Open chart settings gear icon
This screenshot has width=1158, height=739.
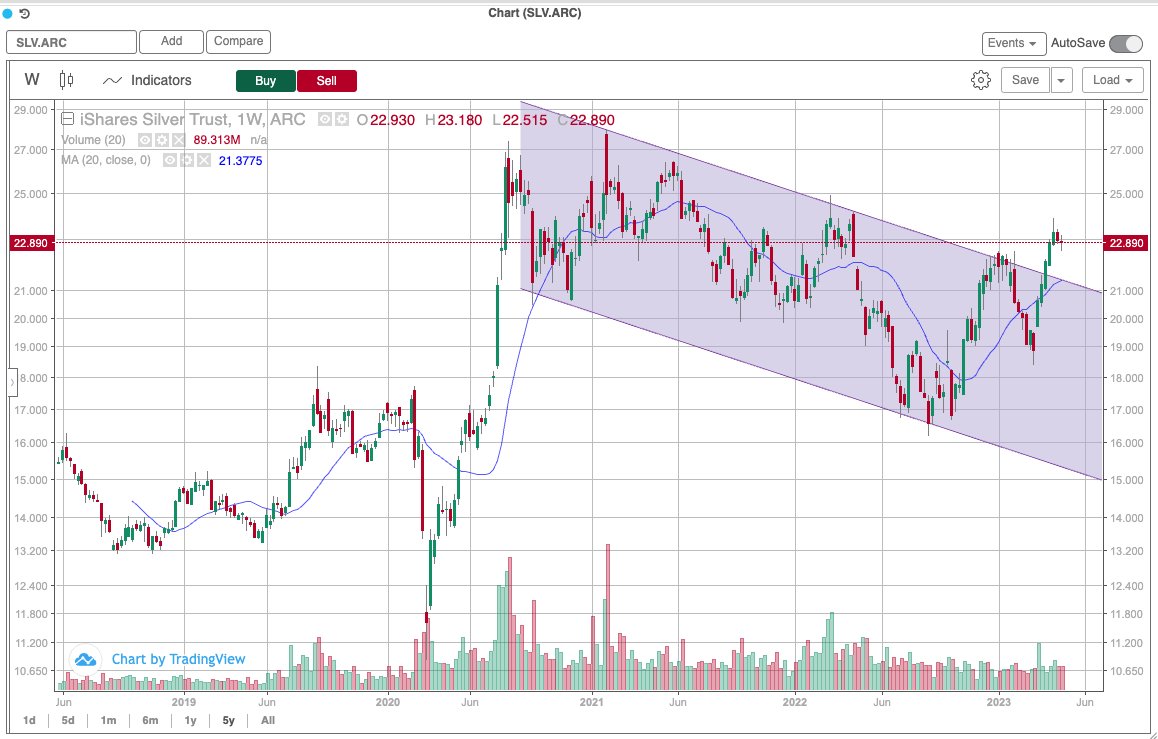981,80
